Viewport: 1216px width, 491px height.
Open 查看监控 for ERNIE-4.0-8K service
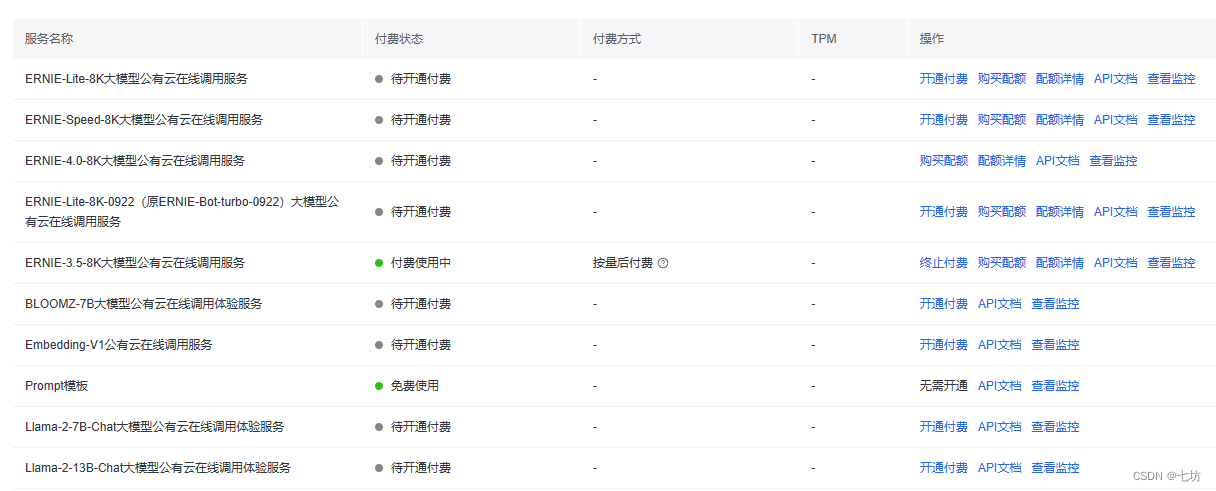tap(1113, 161)
